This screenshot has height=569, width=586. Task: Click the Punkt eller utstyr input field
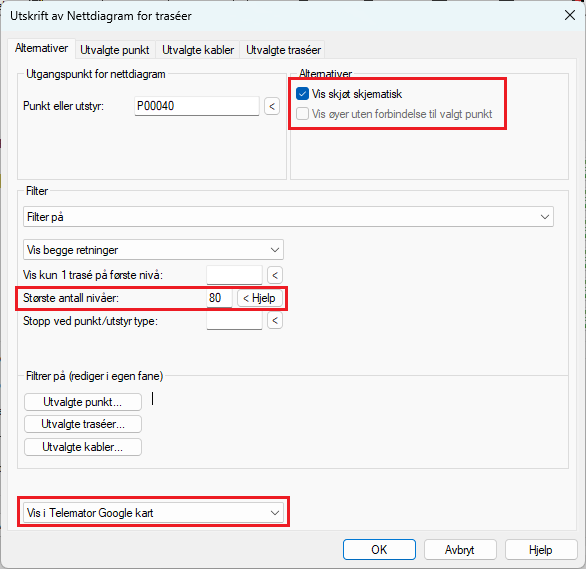coord(197,106)
